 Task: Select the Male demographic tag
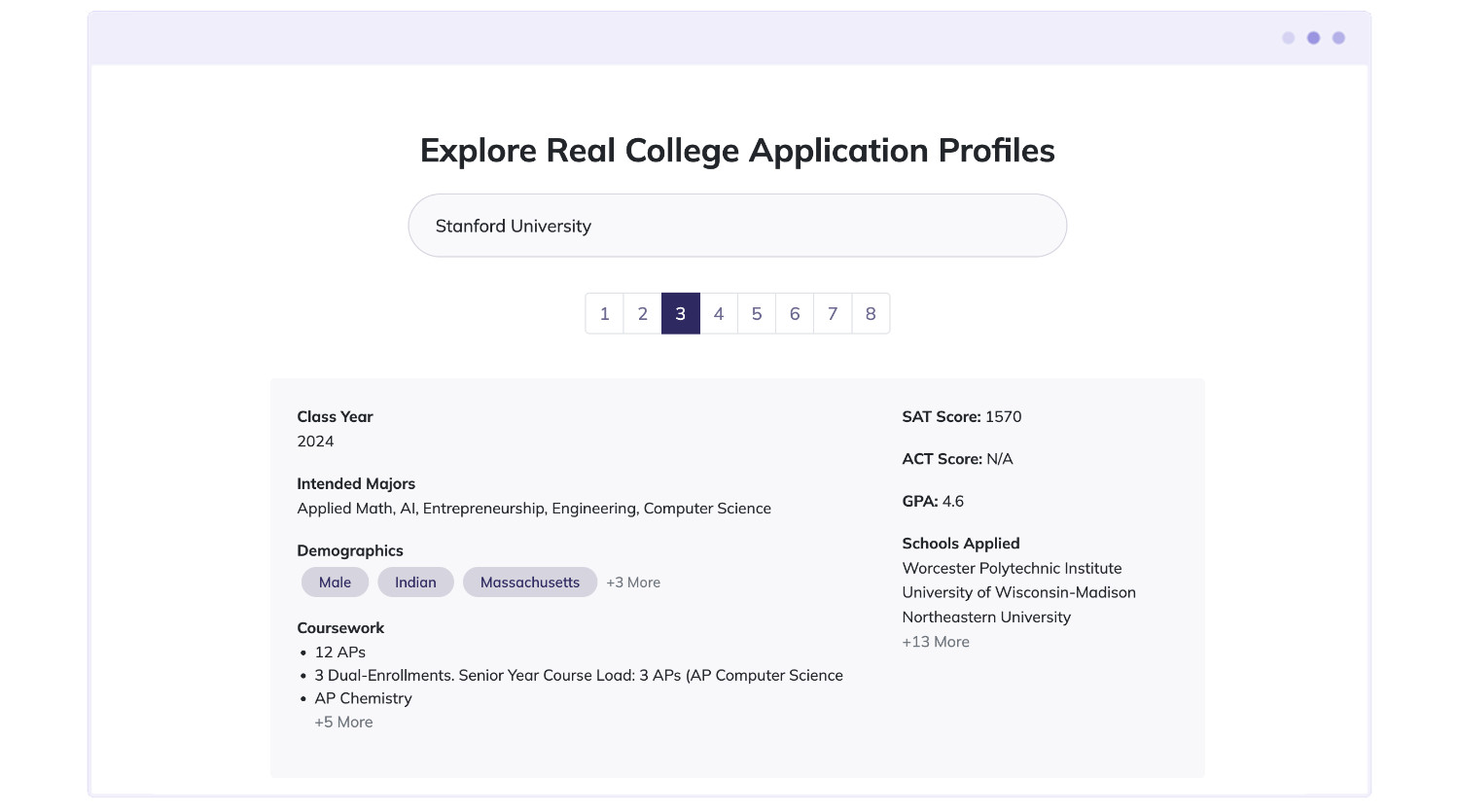pyautogui.click(x=335, y=582)
